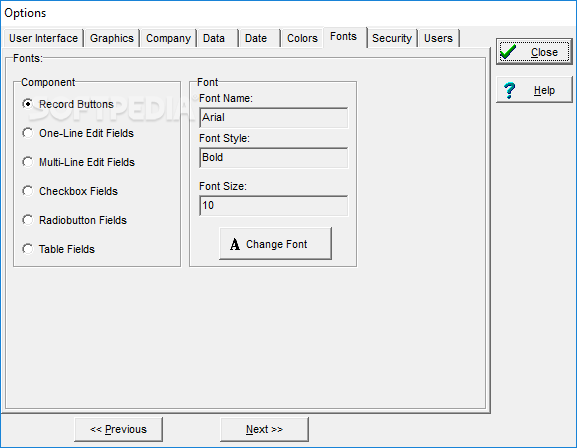
Task: Click the Font Style: label
Action: tap(224, 138)
